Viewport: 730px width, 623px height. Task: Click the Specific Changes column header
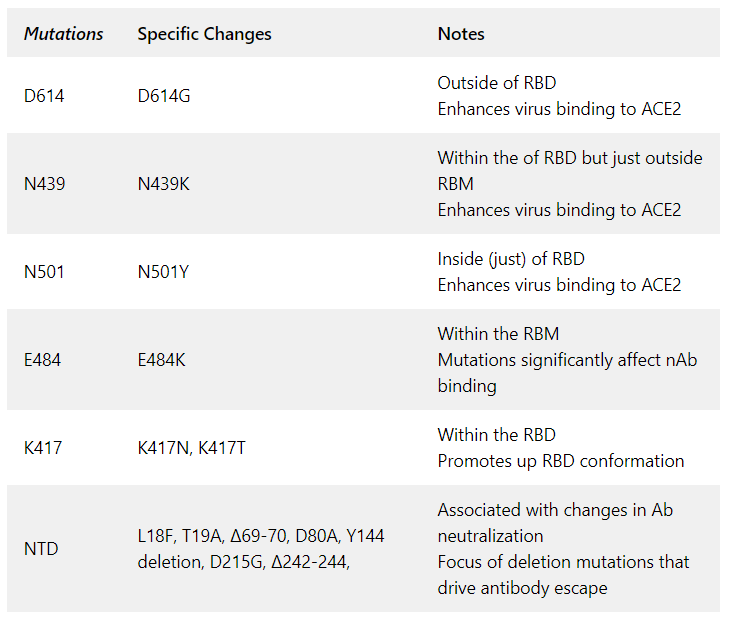point(204,34)
